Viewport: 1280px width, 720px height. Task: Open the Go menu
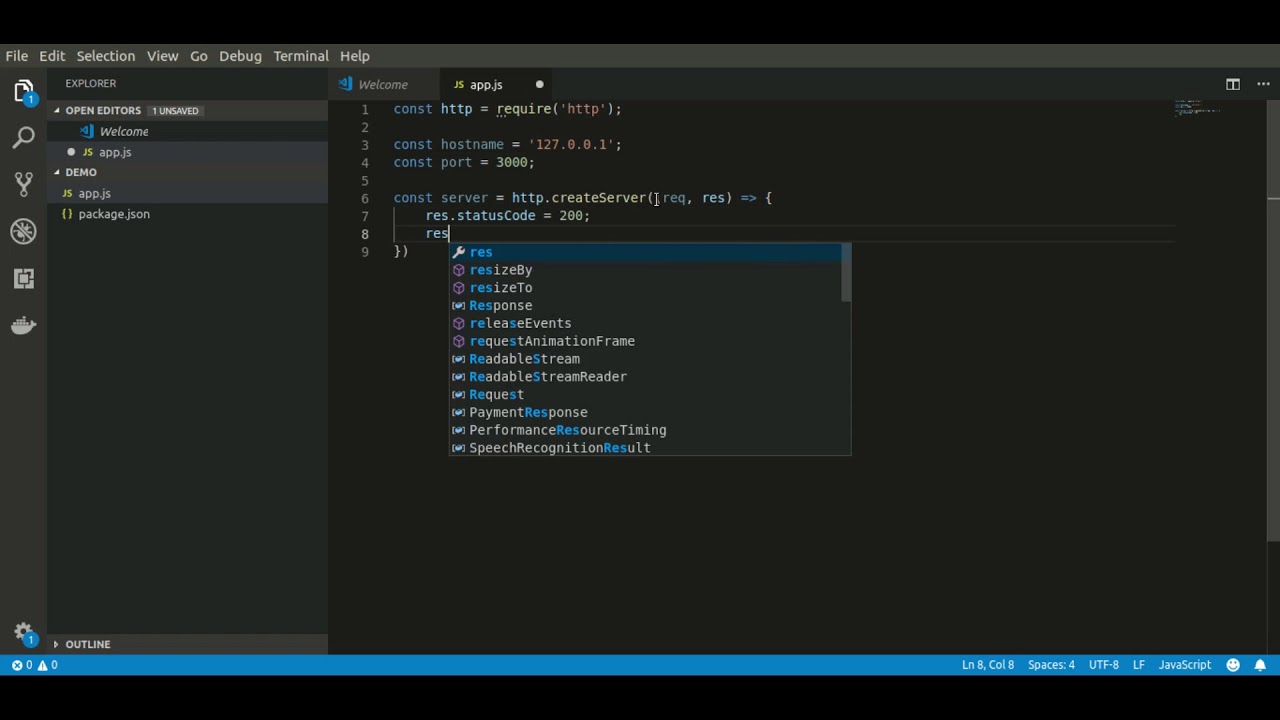pyautogui.click(x=199, y=56)
